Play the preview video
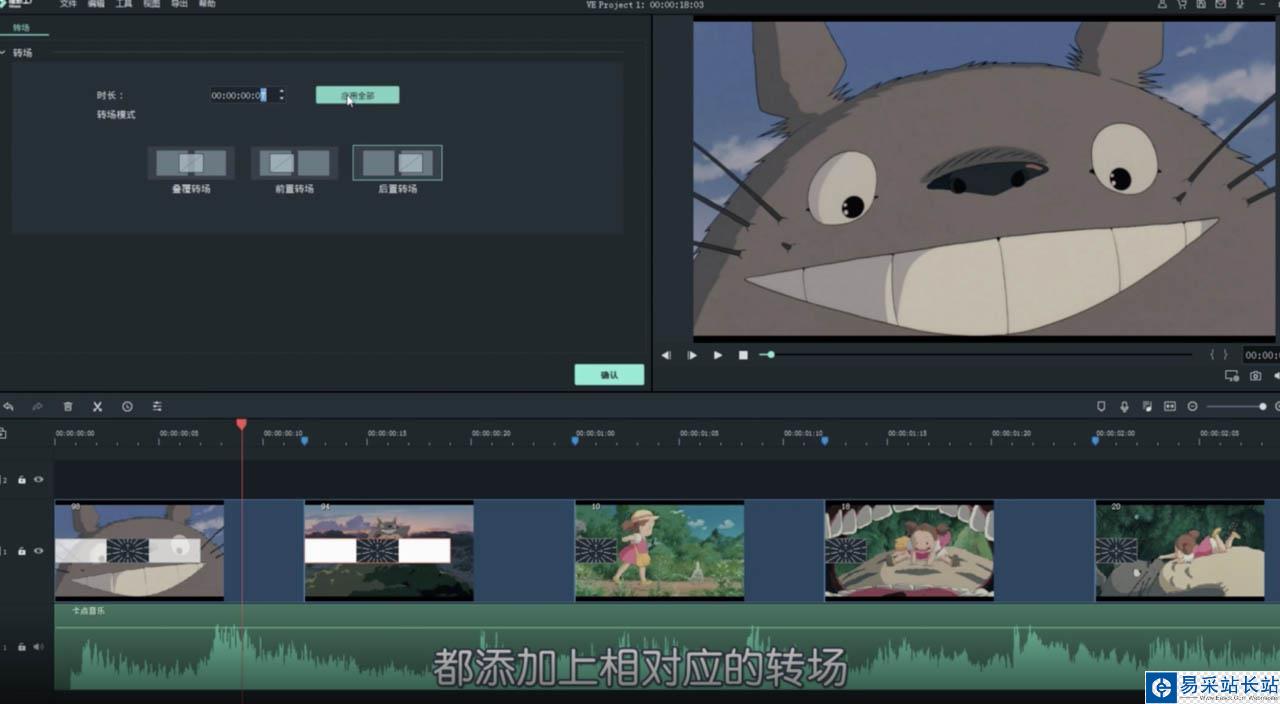Viewport: 1280px width, 704px height. pyautogui.click(x=717, y=355)
